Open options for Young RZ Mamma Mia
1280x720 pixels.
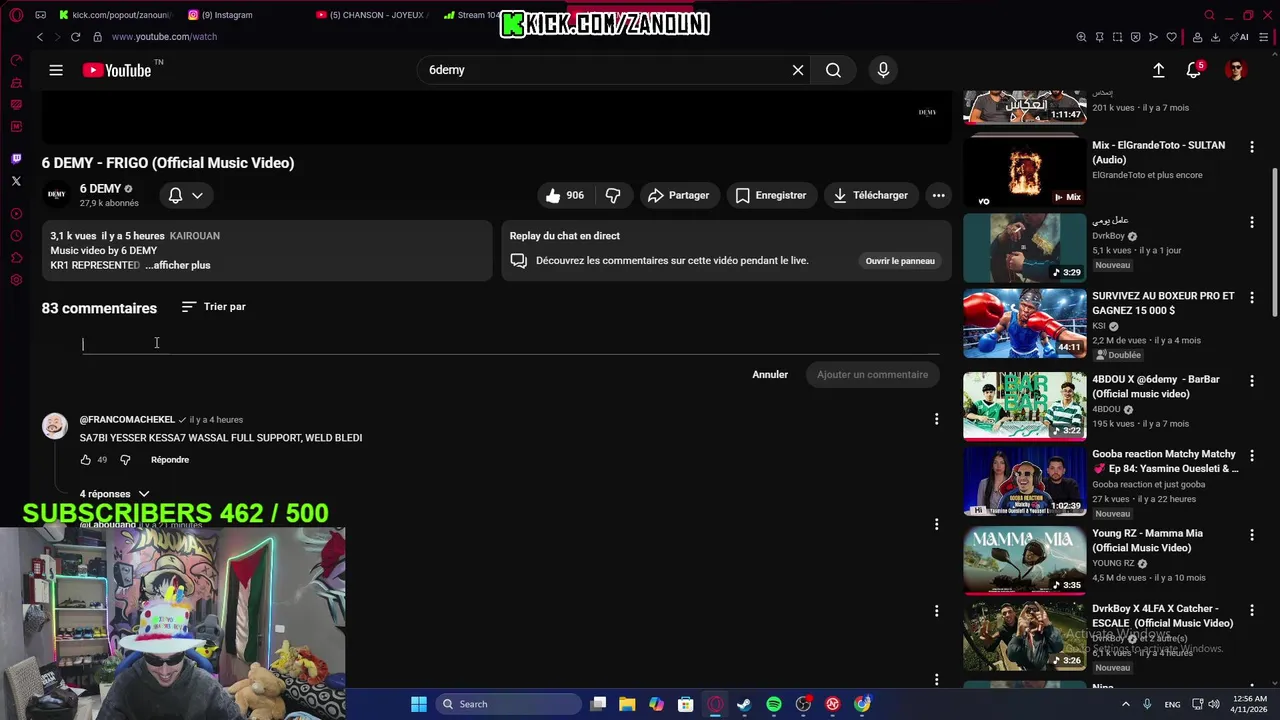pos(1251,535)
